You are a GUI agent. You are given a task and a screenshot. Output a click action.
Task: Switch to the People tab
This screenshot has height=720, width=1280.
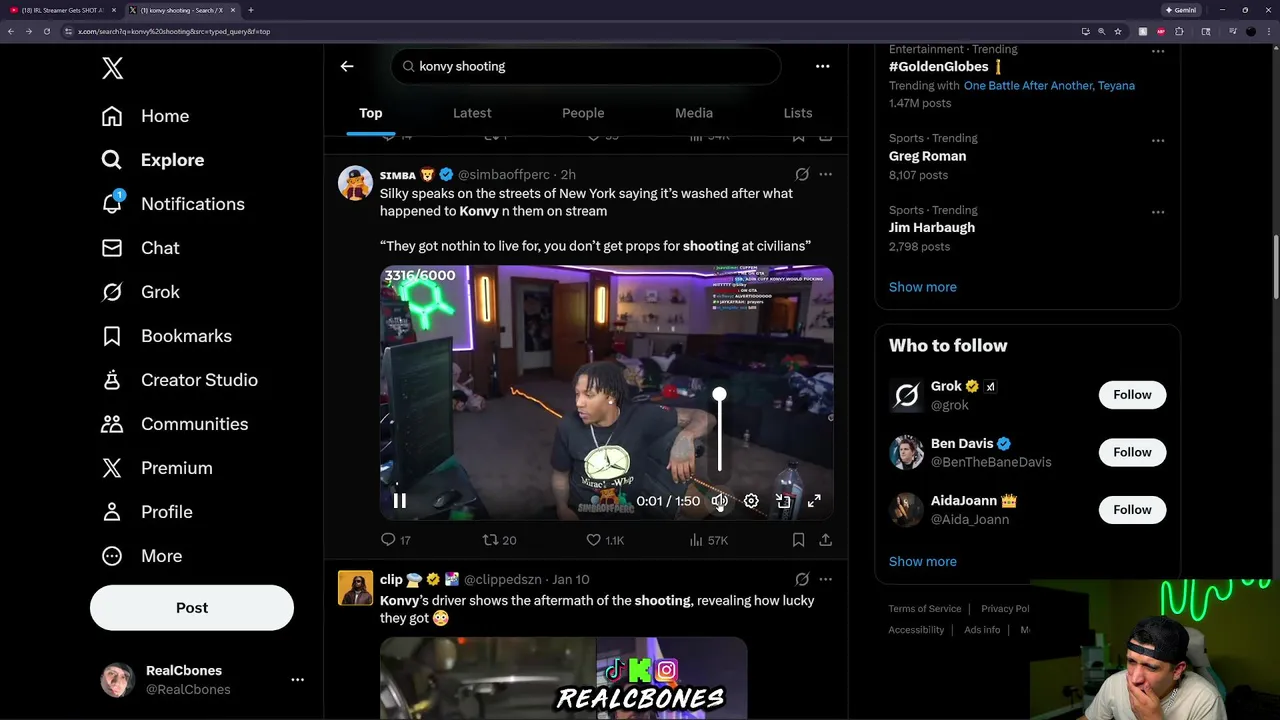(583, 113)
